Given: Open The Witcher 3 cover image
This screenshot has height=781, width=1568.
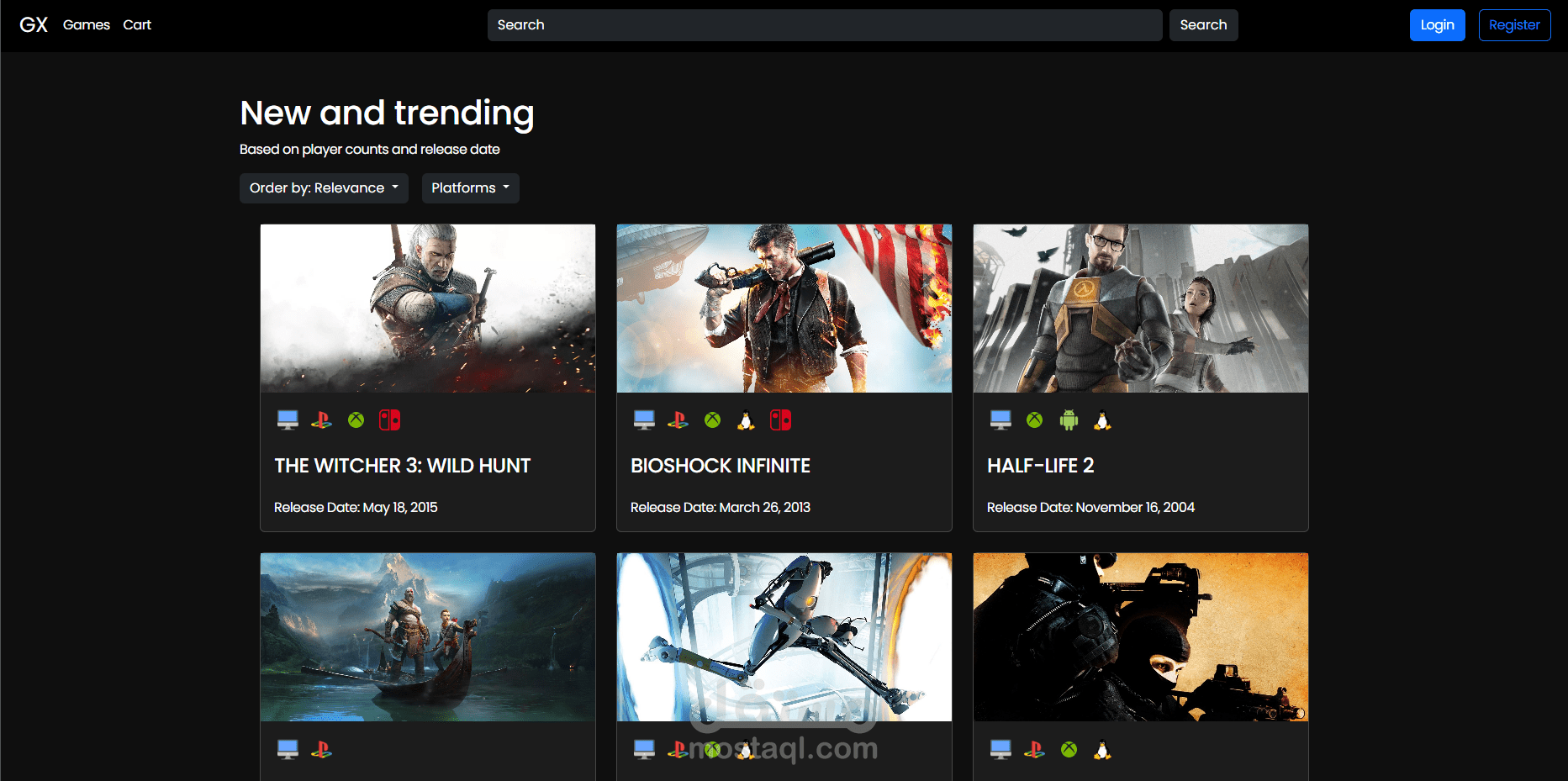Looking at the screenshot, I should click(x=428, y=309).
